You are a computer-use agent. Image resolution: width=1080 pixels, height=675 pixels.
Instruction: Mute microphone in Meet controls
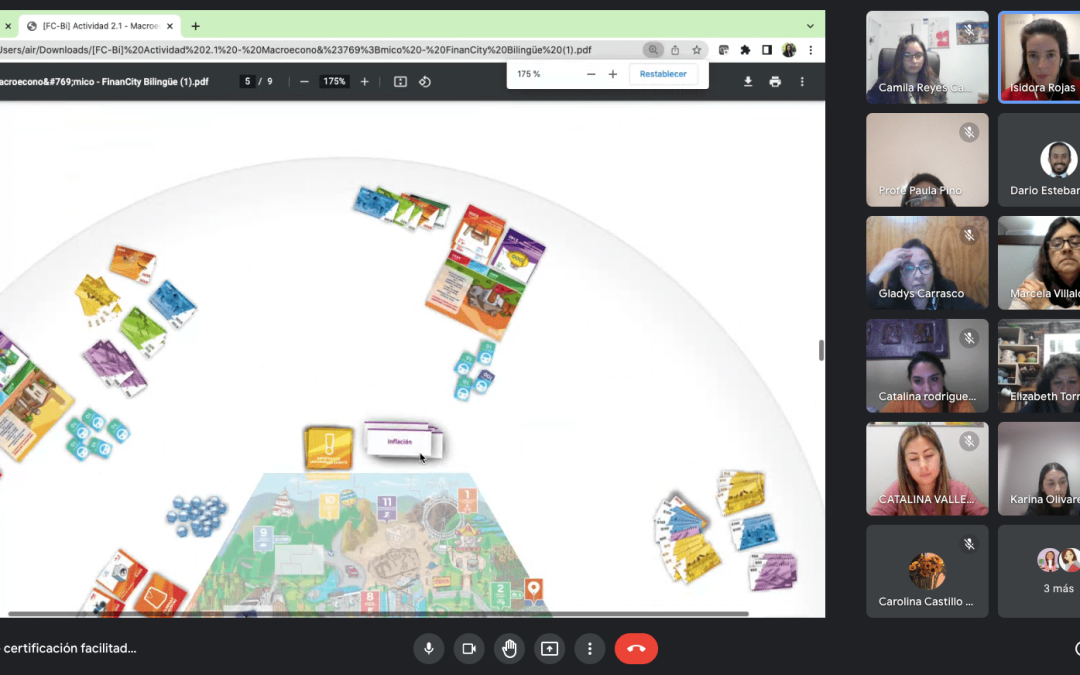point(428,649)
